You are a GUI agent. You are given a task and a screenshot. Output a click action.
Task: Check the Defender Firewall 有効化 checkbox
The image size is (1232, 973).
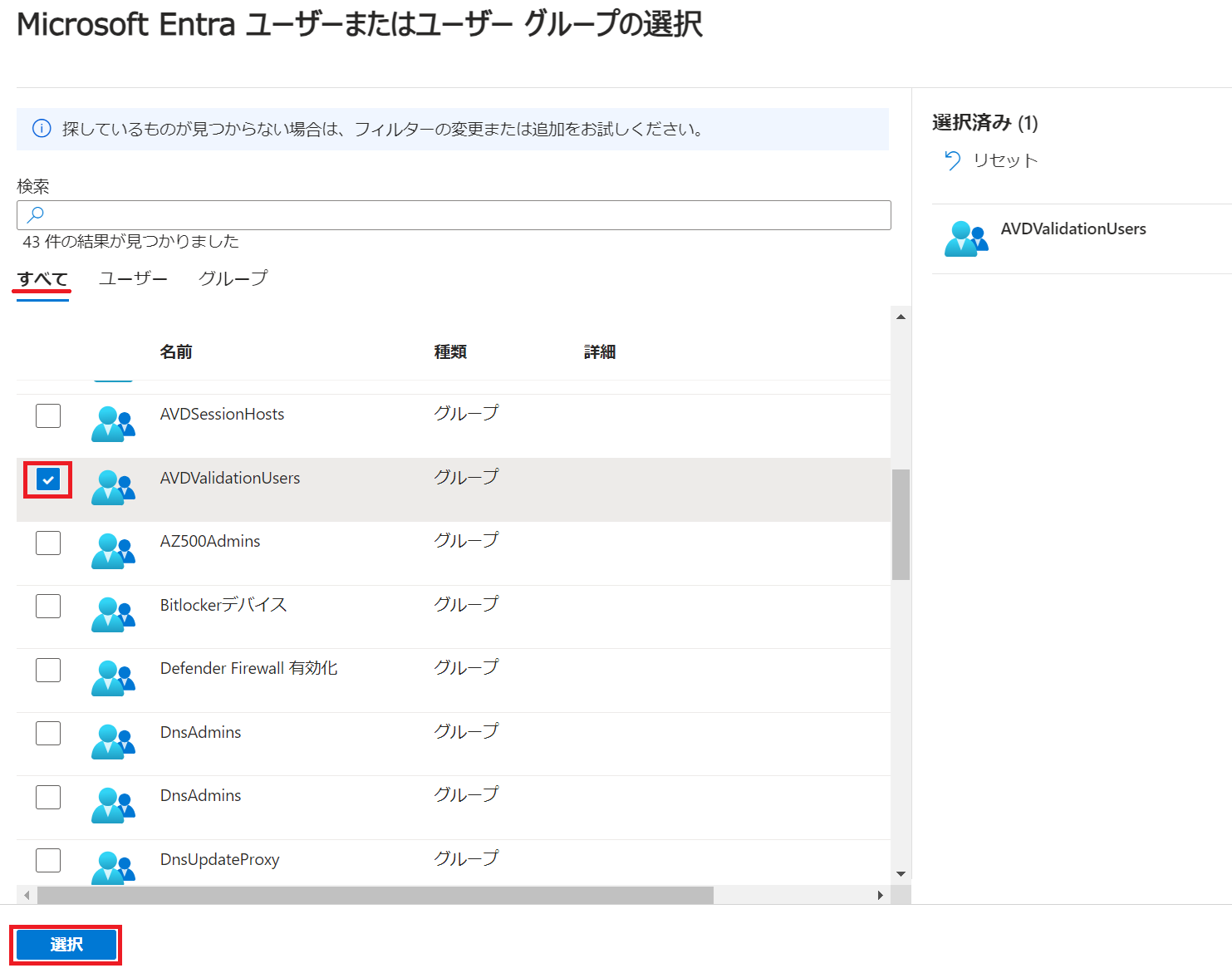[48, 670]
